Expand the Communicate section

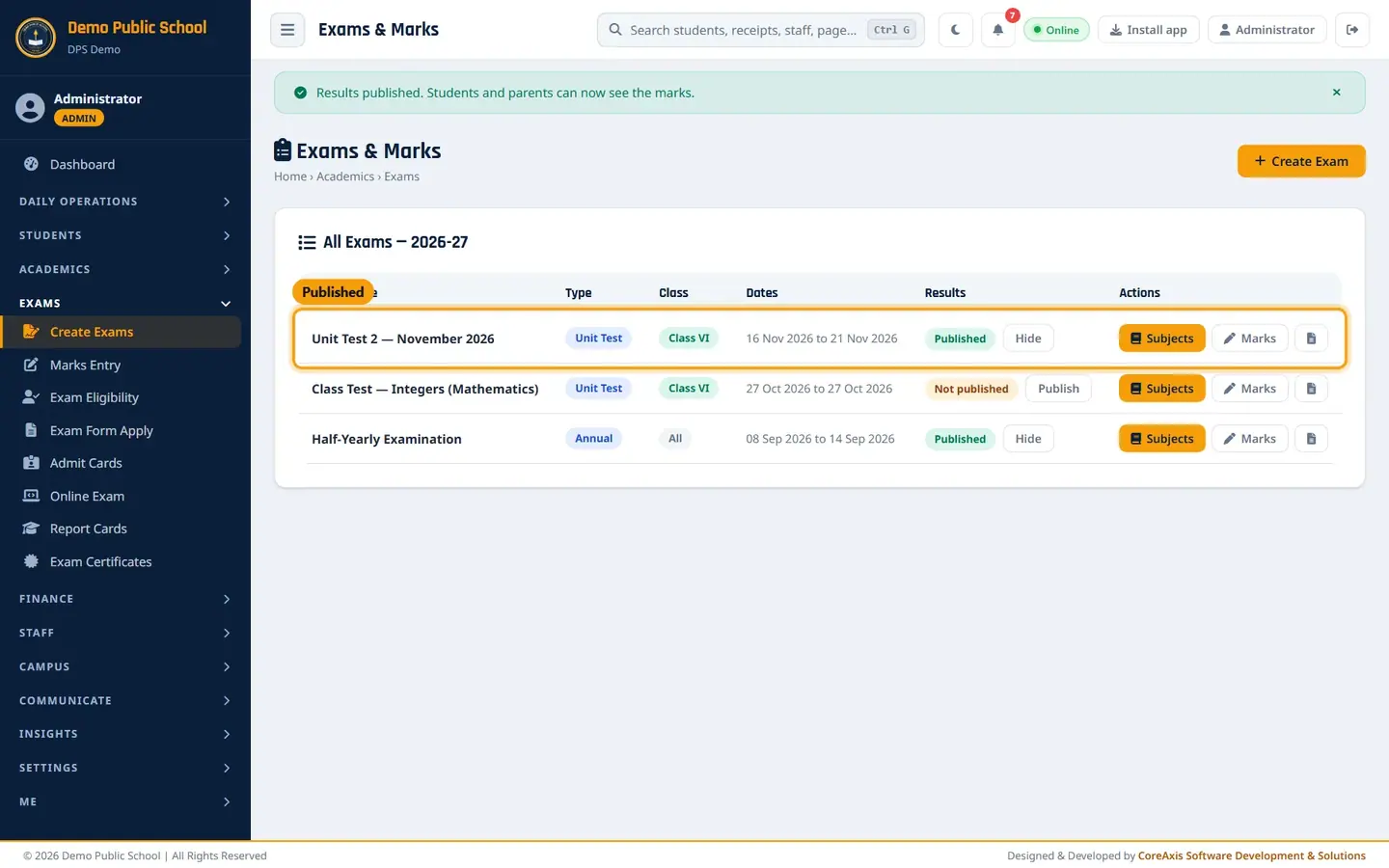click(125, 700)
